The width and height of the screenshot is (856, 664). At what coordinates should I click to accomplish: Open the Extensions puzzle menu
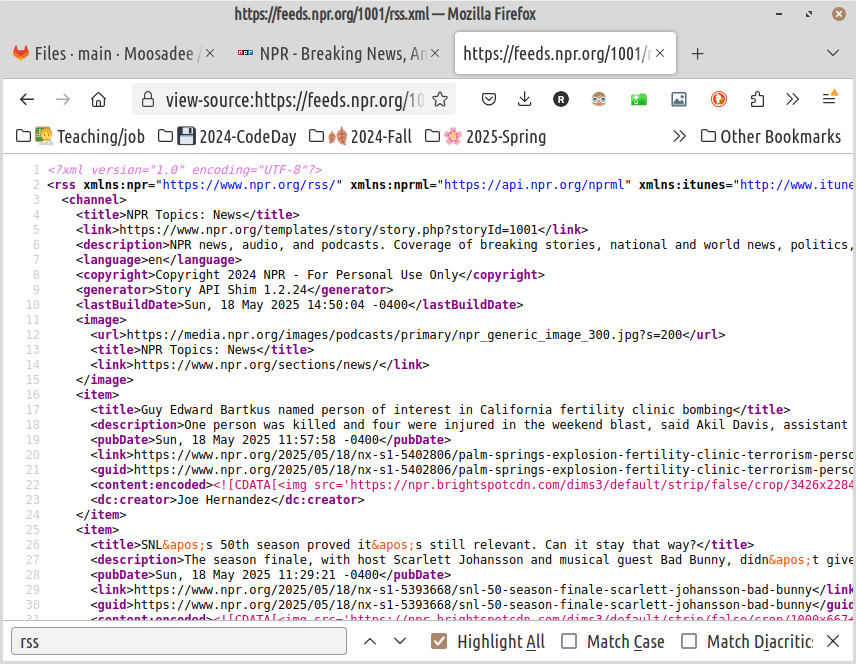click(757, 99)
